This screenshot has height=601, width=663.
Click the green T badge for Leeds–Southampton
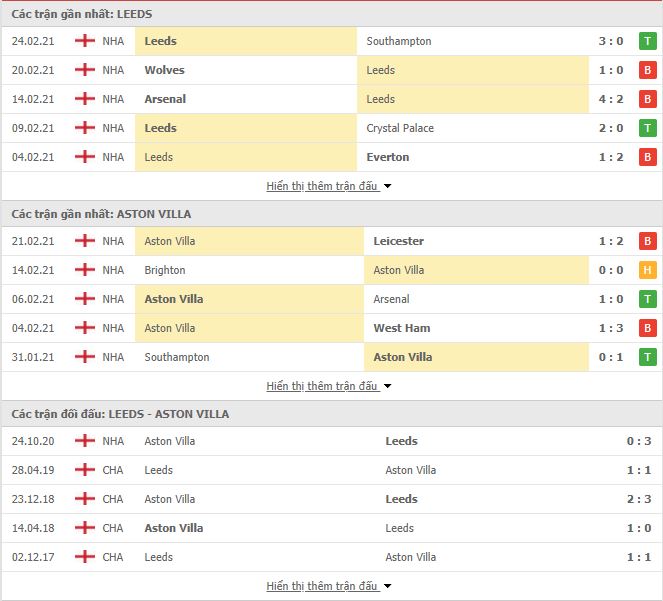click(x=647, y=41)
